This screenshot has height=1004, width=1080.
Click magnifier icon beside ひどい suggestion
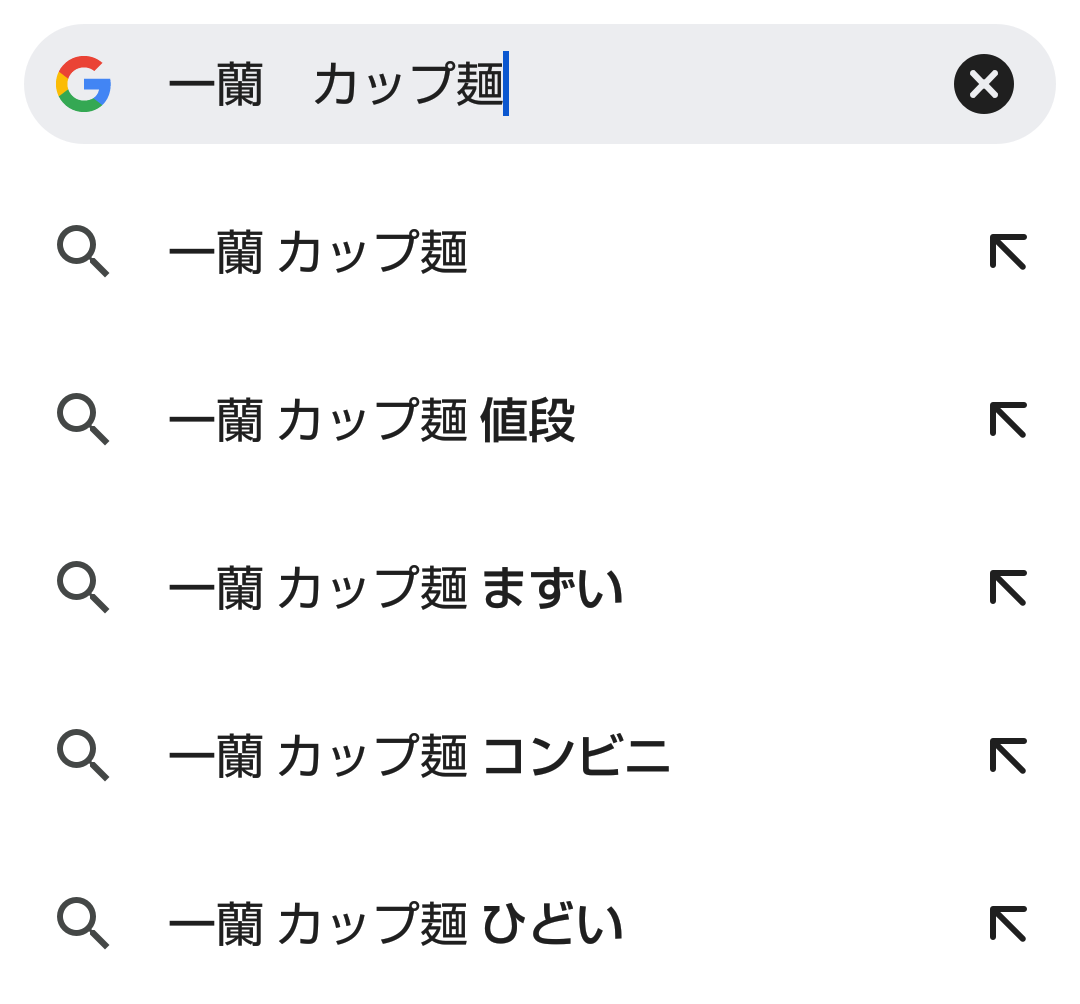point(82,923)
